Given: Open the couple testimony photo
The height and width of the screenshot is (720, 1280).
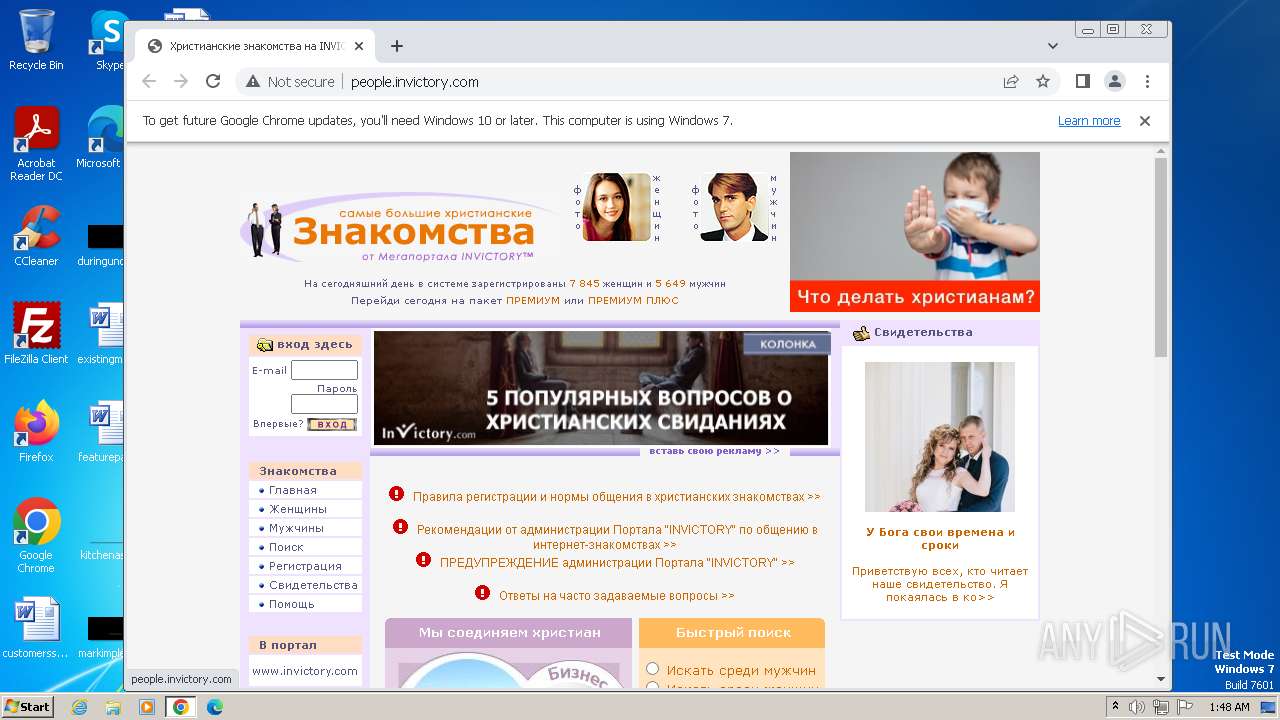Looking at the screenshot, I should tap(940, 437).
